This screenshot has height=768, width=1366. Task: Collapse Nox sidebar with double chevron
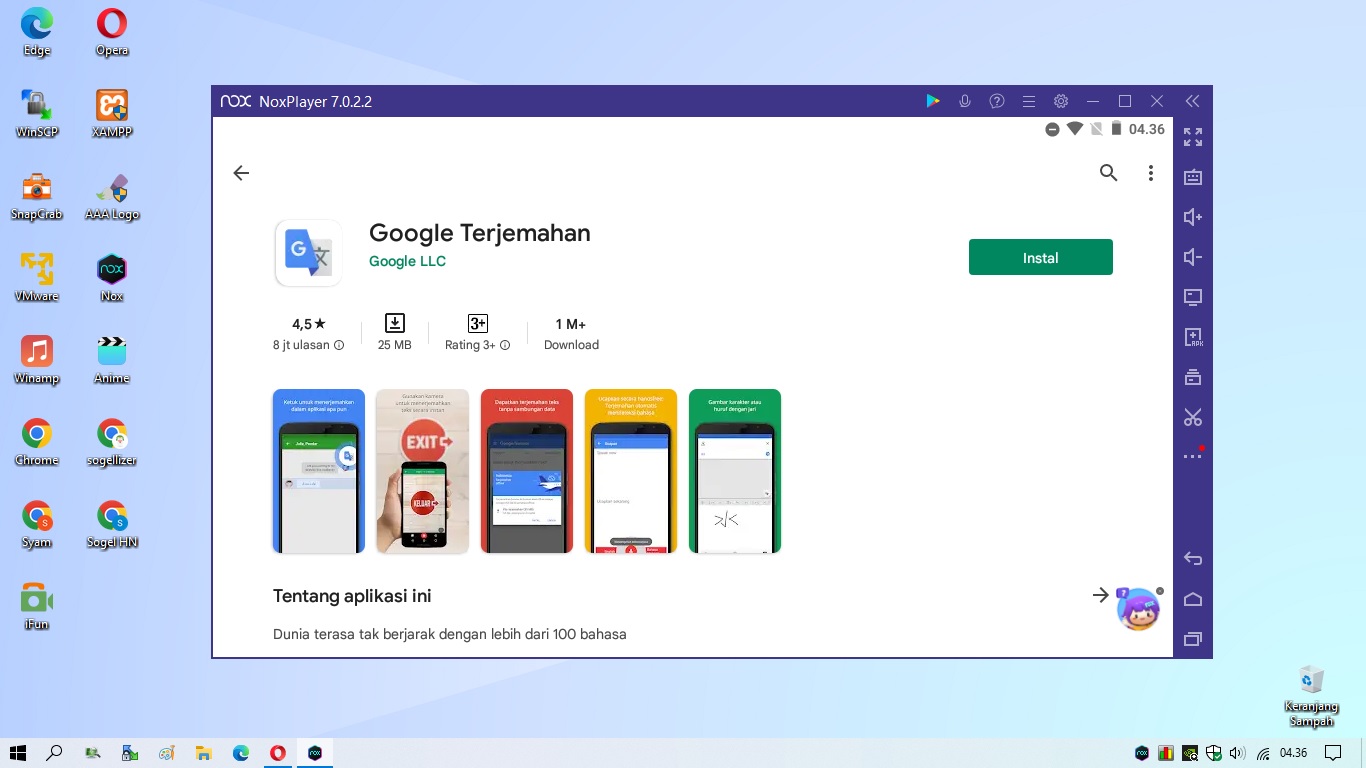pos(1192,101)
